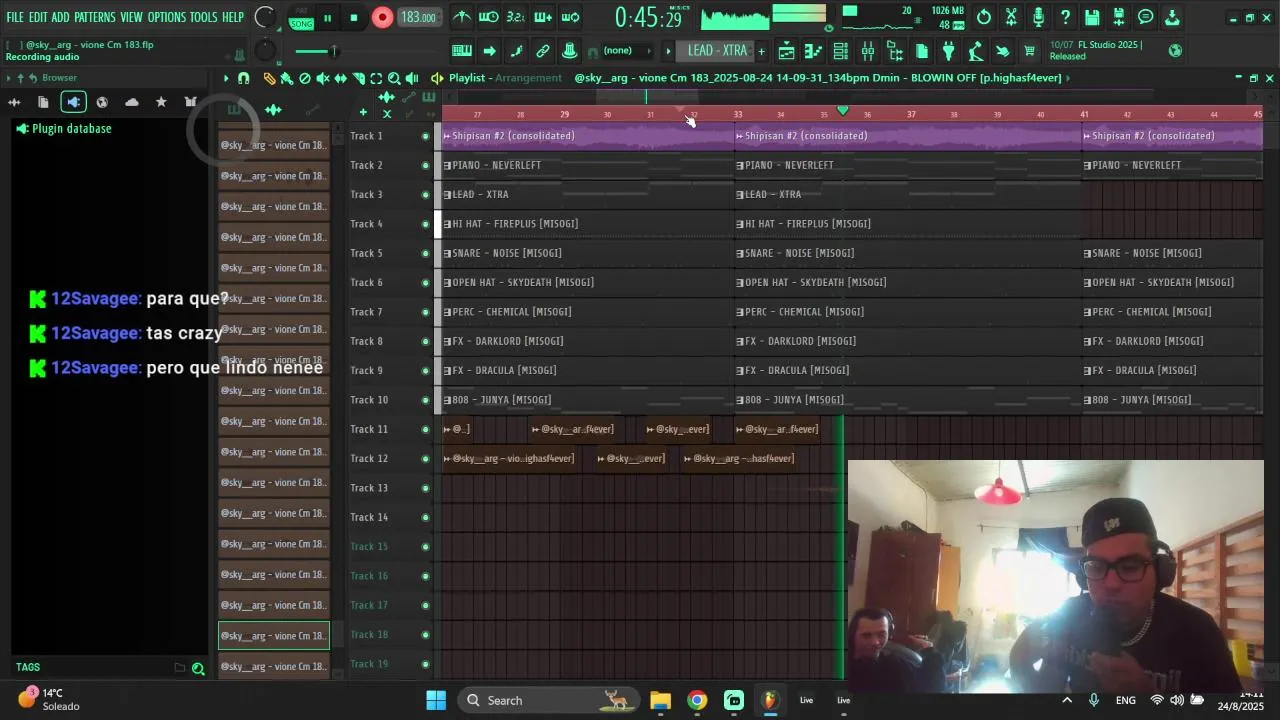The image size is (1280, 720).
Task: Open the playlist options arrow menu
Action: 226,78
